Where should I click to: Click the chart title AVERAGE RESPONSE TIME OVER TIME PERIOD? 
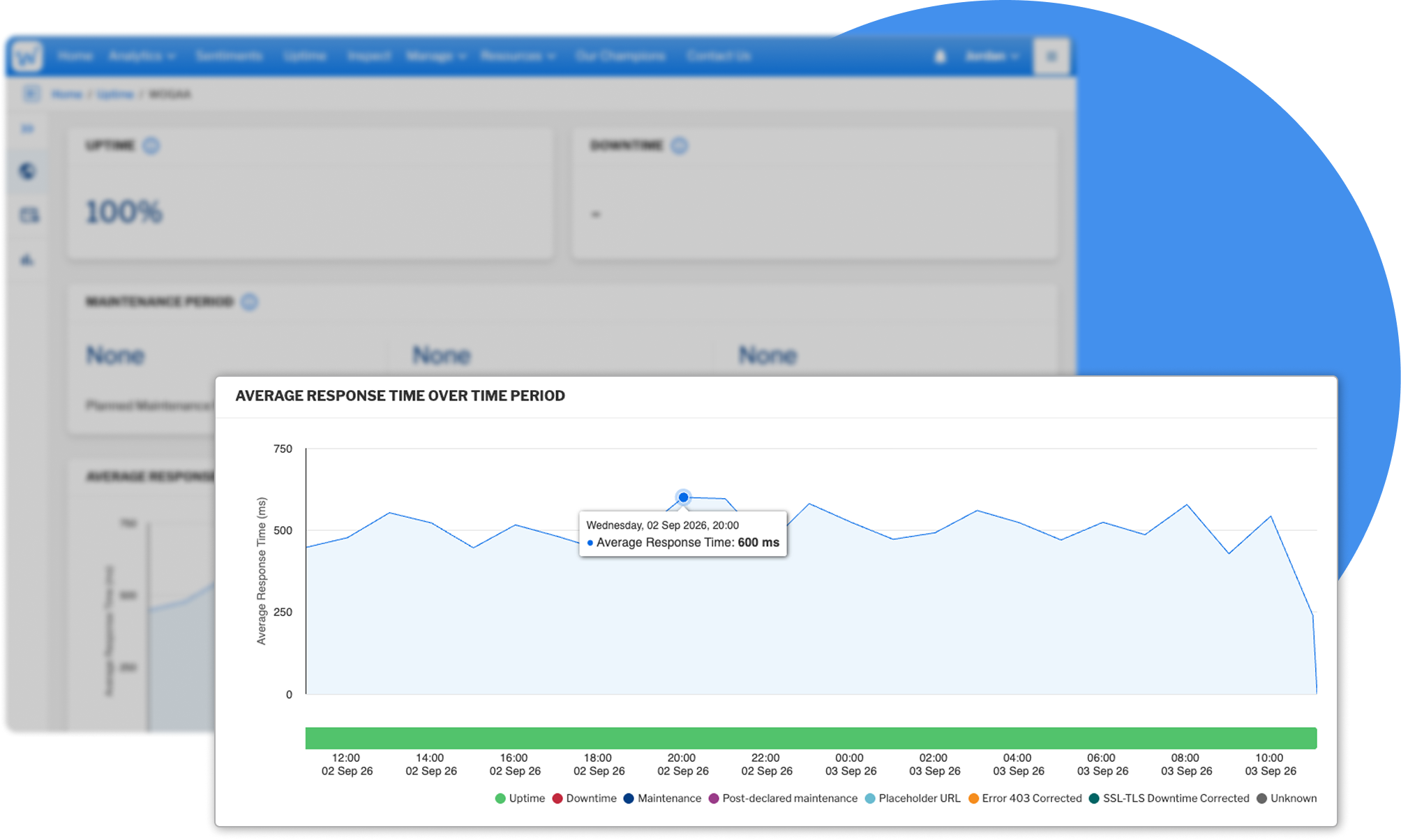(x=400, y=396)
